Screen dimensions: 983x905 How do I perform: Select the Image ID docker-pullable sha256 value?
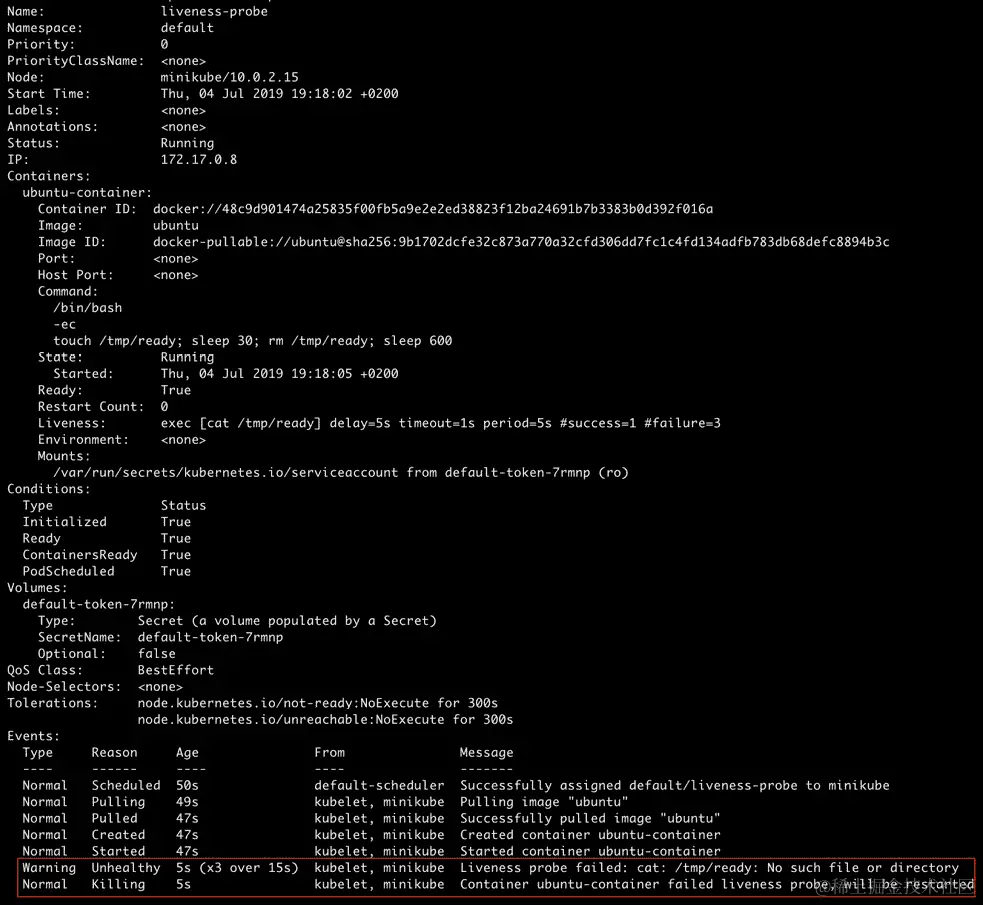point(521,241)
